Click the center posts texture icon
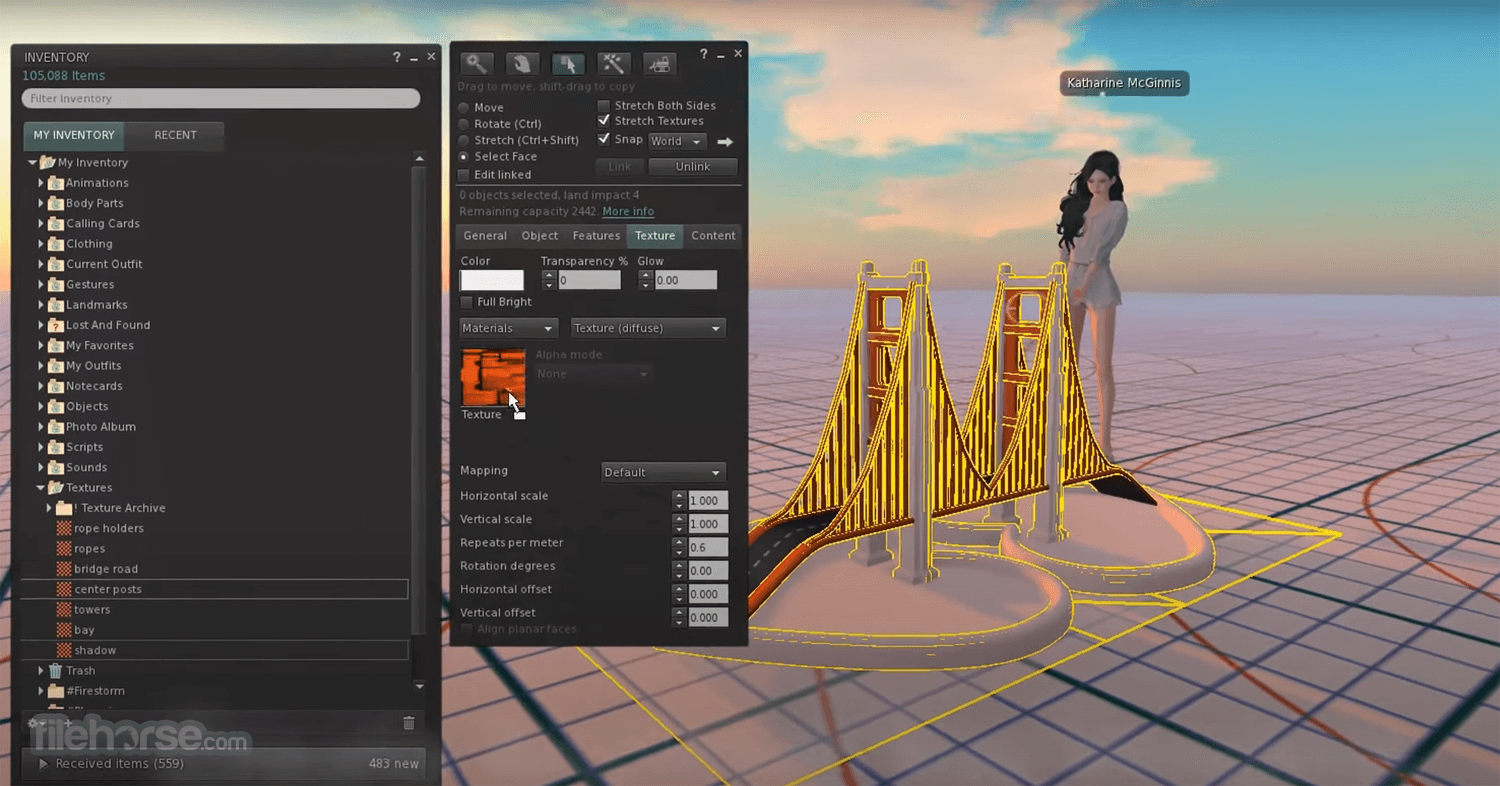 click(x=64, y=589)
